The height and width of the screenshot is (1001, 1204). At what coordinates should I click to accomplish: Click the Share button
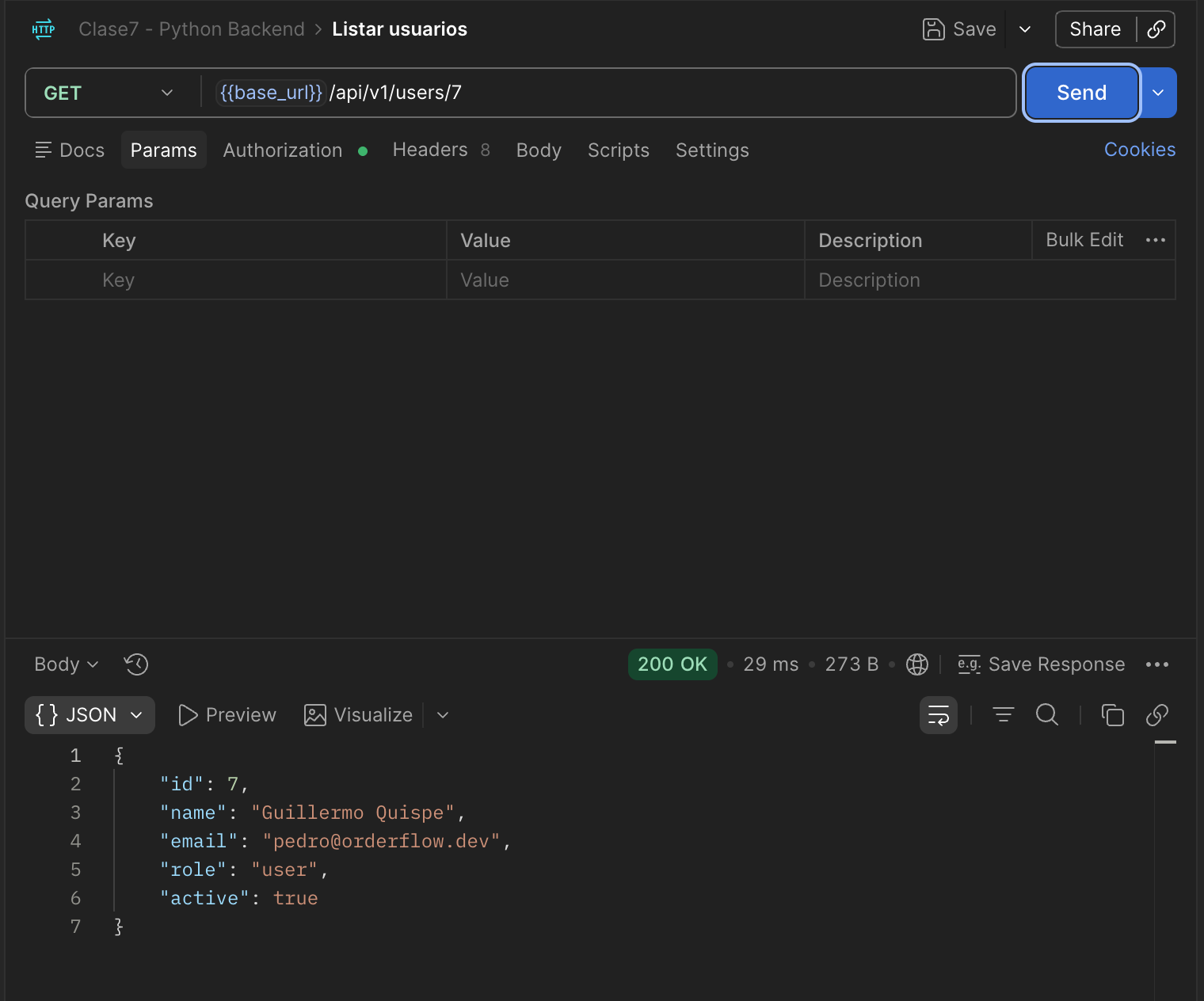[x=1095, y=29]
